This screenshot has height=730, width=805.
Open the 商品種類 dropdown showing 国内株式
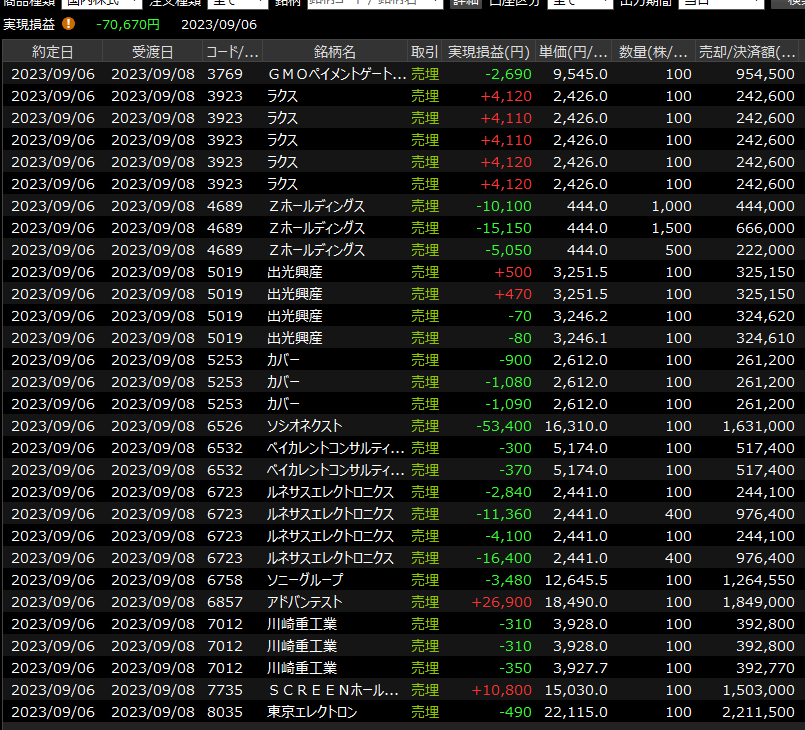(x=100, y=3)
